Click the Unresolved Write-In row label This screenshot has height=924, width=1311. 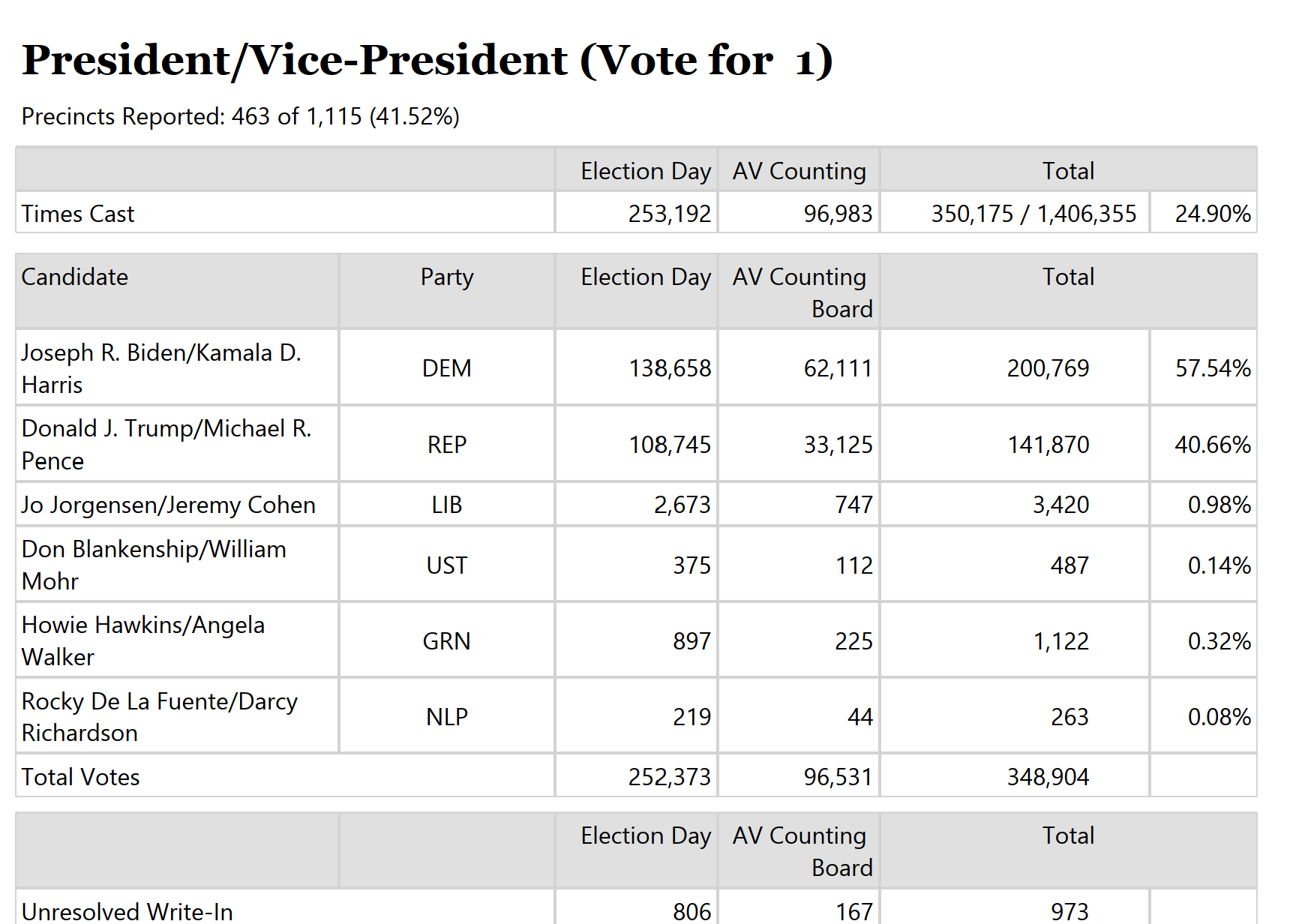coord(127,911)
